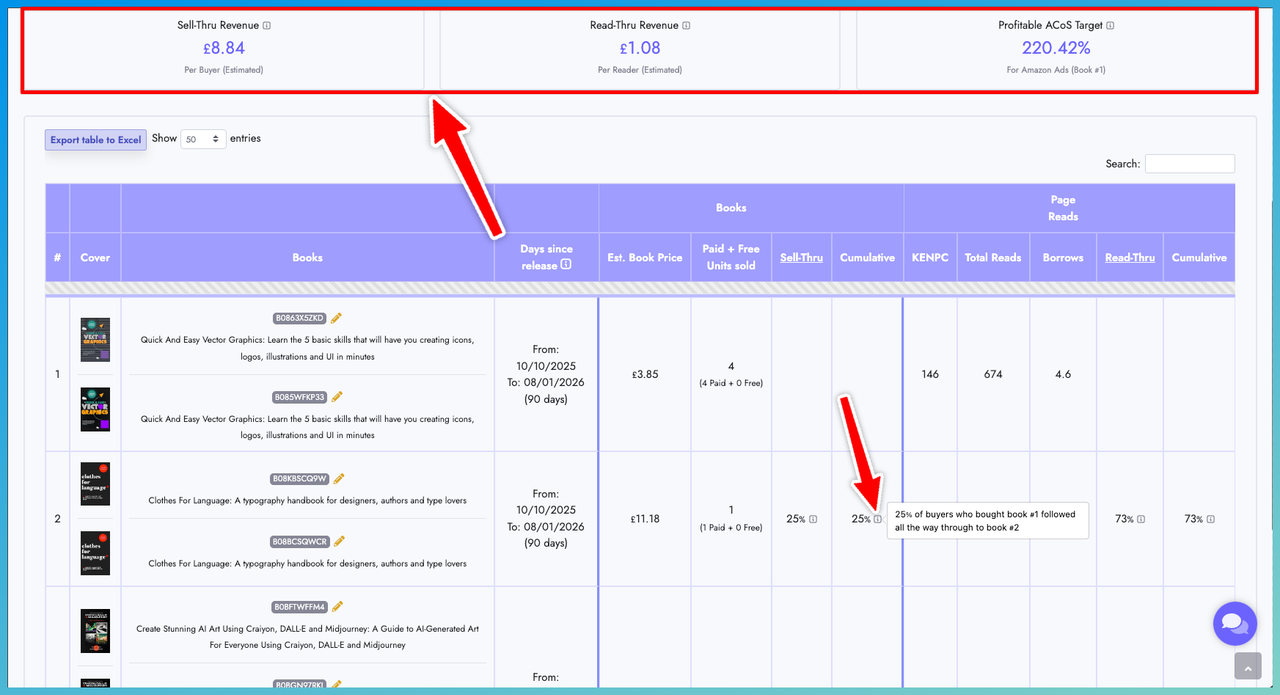The width and height of the screenshot is (1280, 695).
Task: Click the 674 Total Reads cell
Action: (993, 374)
